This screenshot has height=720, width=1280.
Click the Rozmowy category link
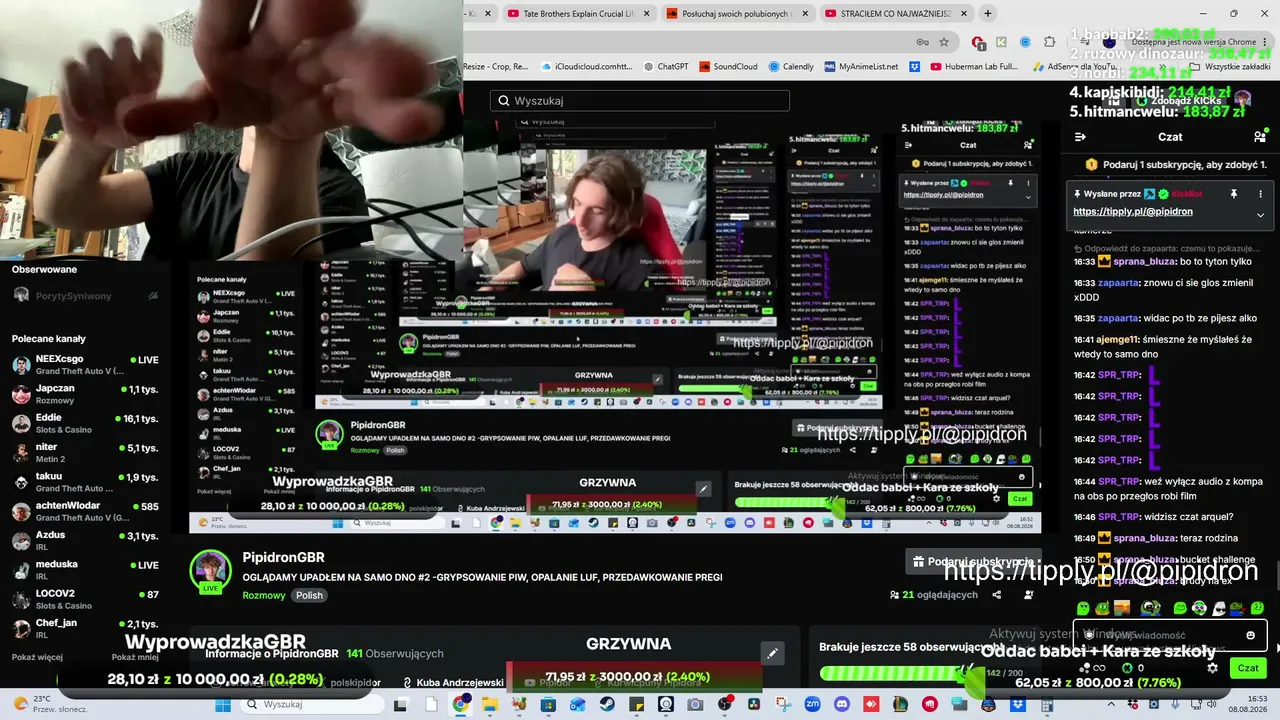(x=266, y=595)
